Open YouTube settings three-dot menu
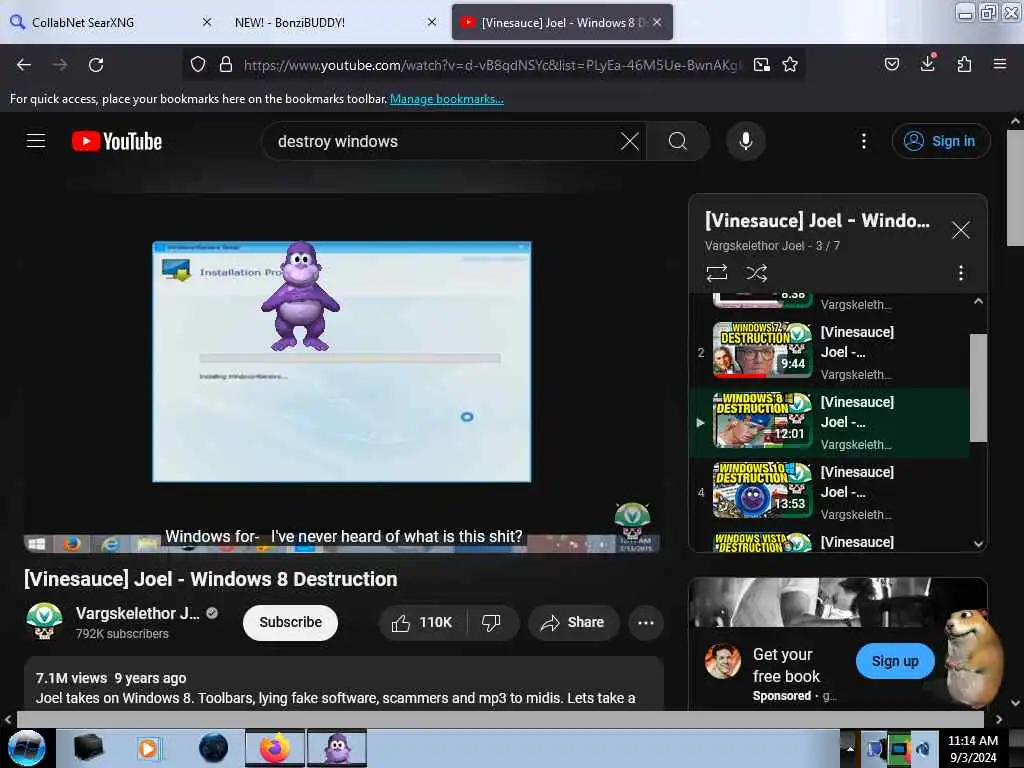This screenshot has width=1024, height=768. coord(863,141)
